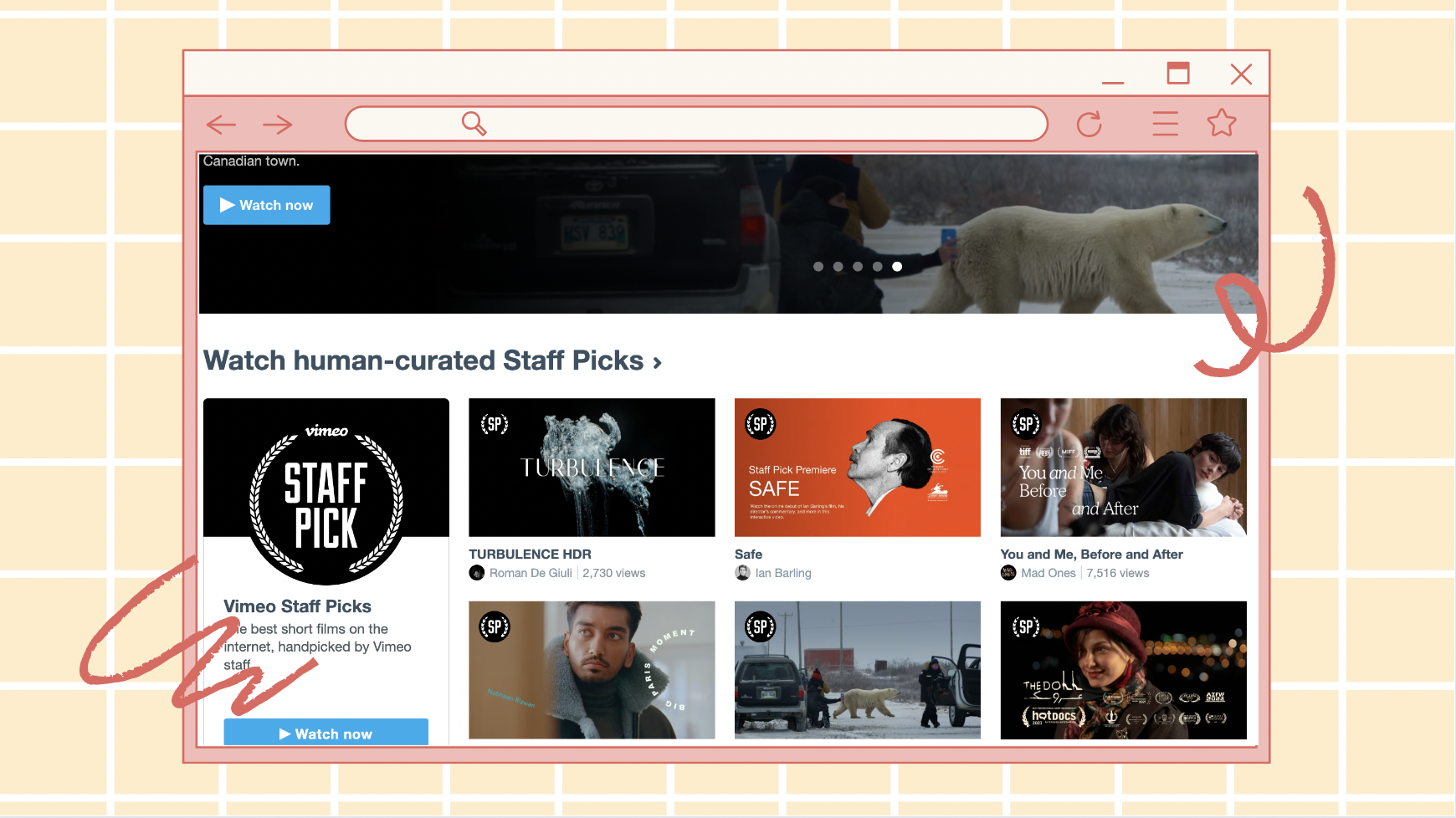Click Roman De Giuli's avatar icon
This screenshot has height=818, width=1456.
click(x=477, y=573)
